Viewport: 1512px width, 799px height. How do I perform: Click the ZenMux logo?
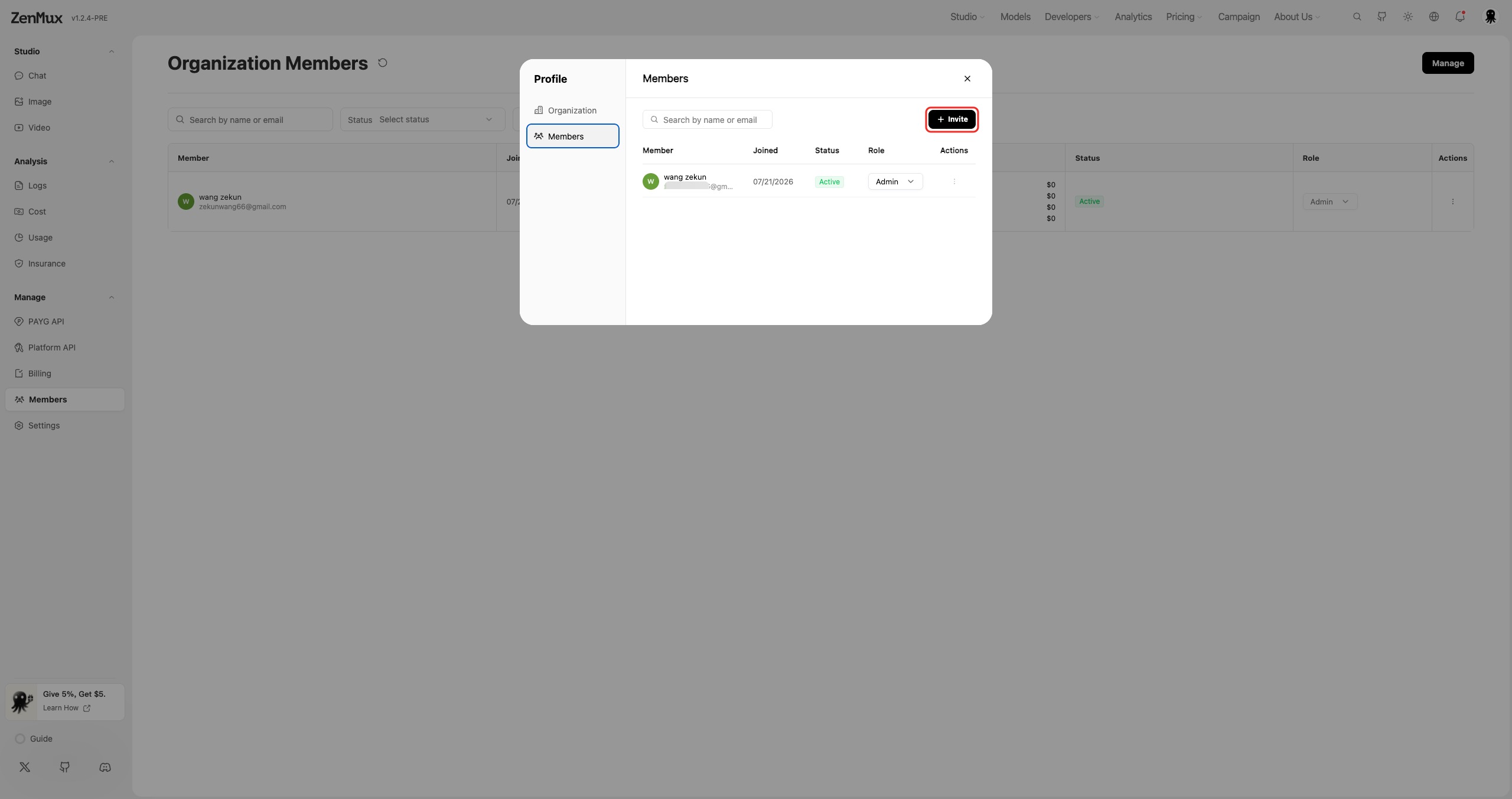tap(37, 18)
